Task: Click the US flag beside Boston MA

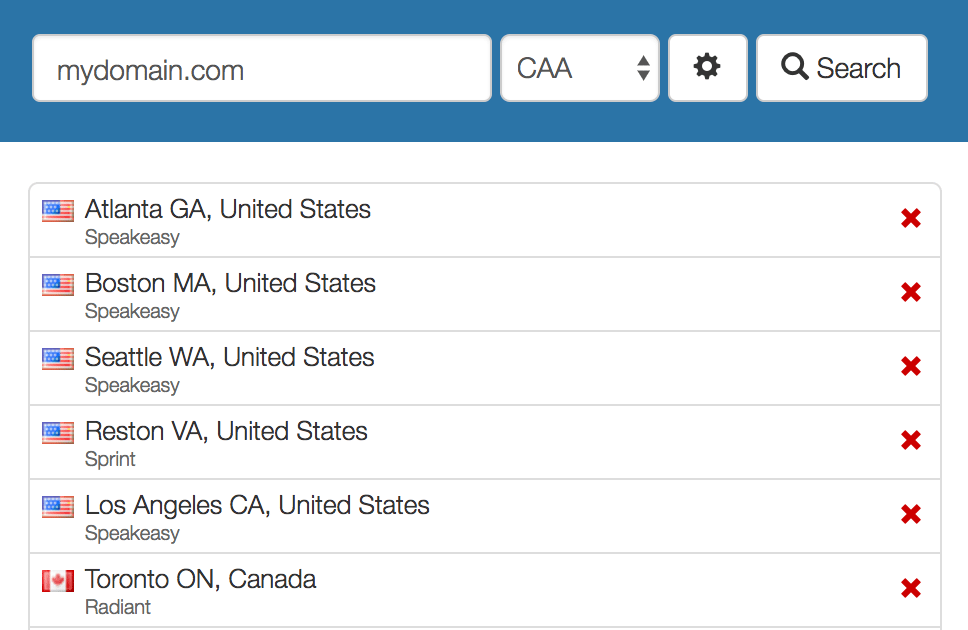Action: [58, 285]
